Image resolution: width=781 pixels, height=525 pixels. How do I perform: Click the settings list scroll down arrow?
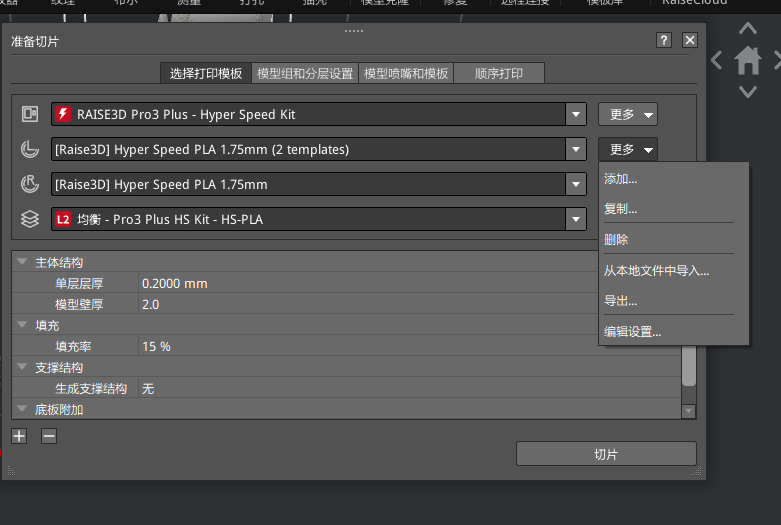689,411
